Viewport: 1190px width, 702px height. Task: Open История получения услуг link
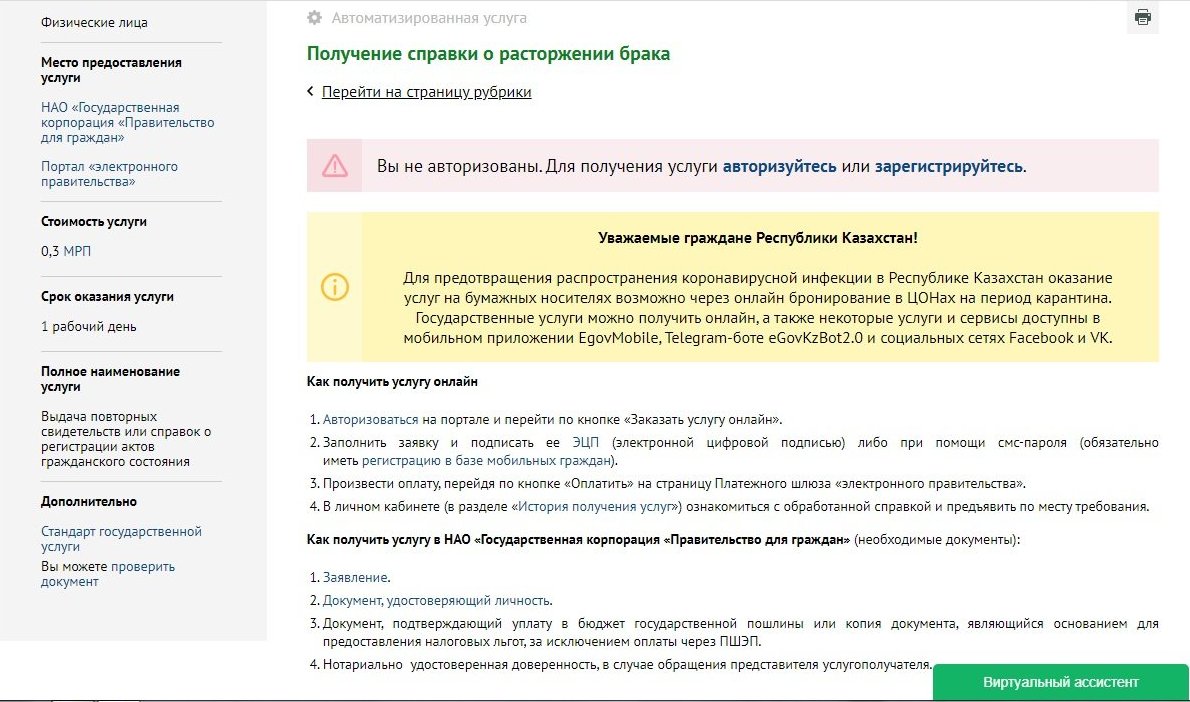596,506
